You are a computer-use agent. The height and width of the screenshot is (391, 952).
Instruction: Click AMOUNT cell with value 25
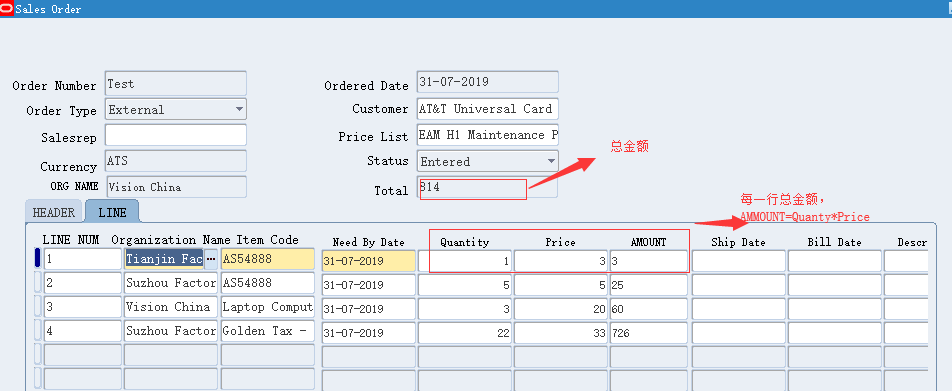click(x=649, y=285)
